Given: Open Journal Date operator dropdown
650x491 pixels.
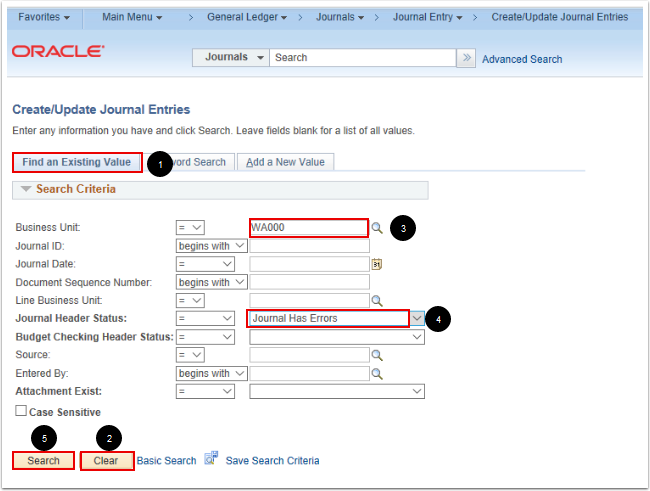Looking at the screenshot, I should [x=205, y=264].
